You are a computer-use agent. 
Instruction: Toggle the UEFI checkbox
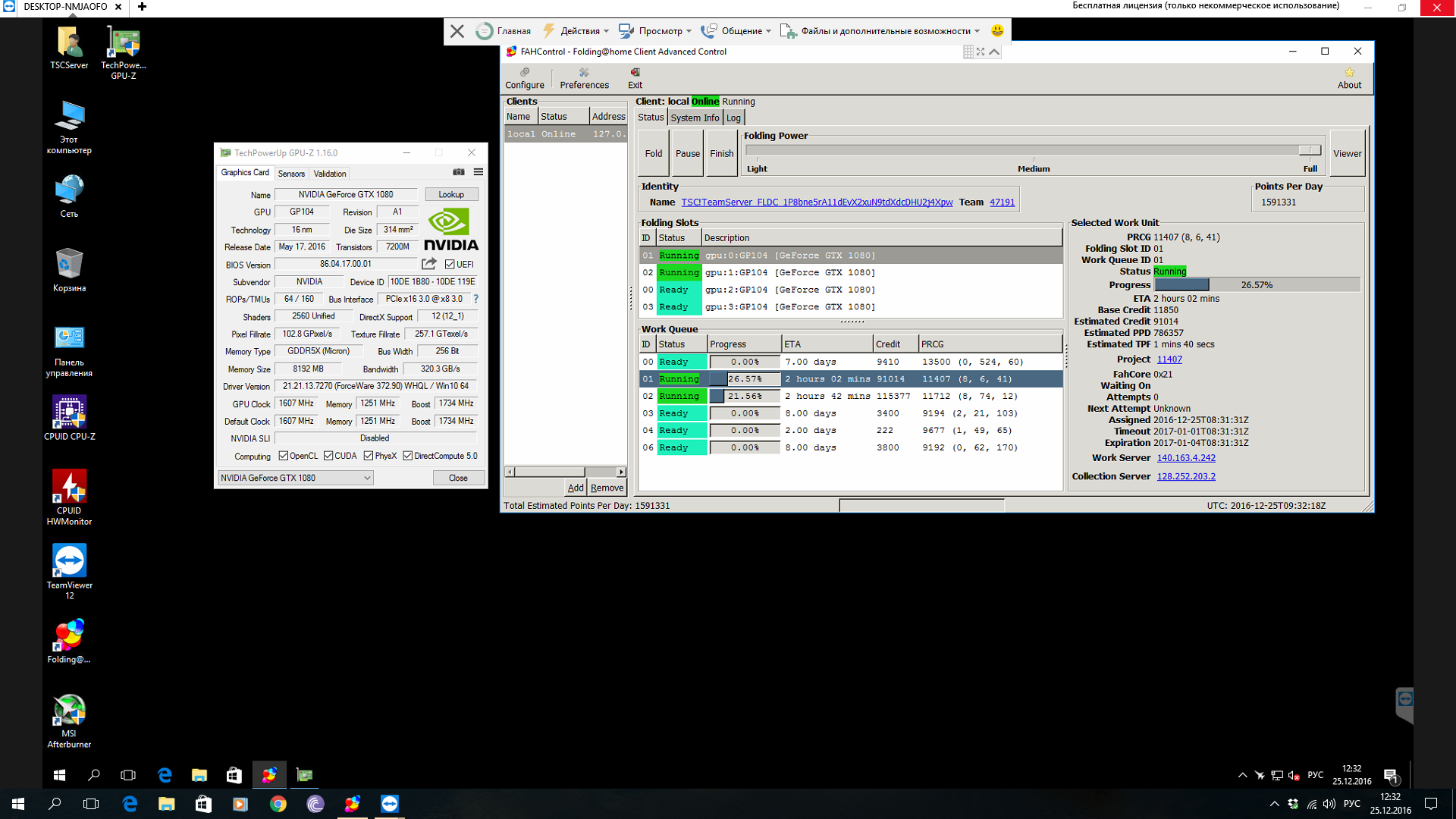pyautogui.click(x=450, y=265)
